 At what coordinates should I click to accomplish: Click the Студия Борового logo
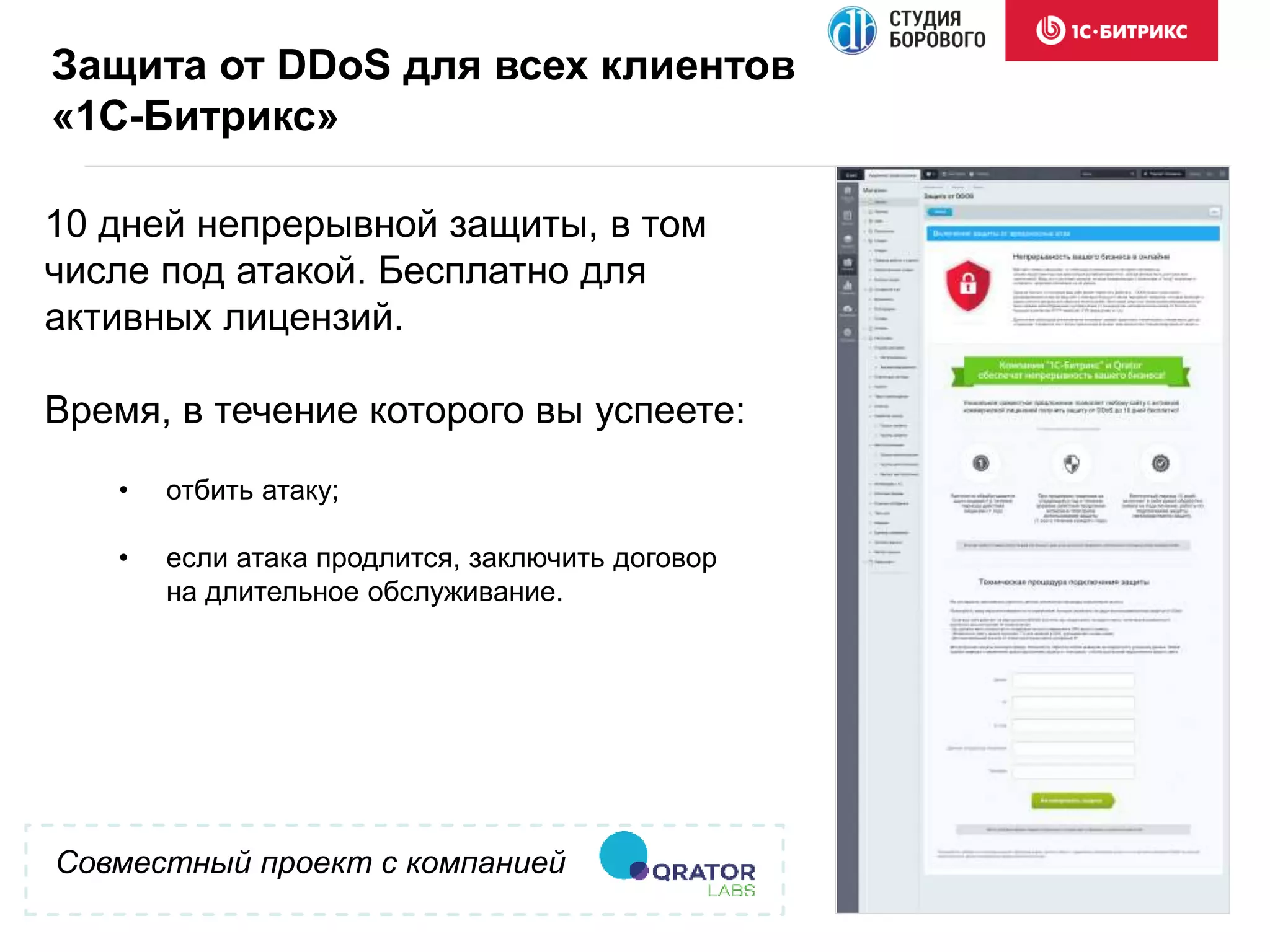(x=907, y=30)
